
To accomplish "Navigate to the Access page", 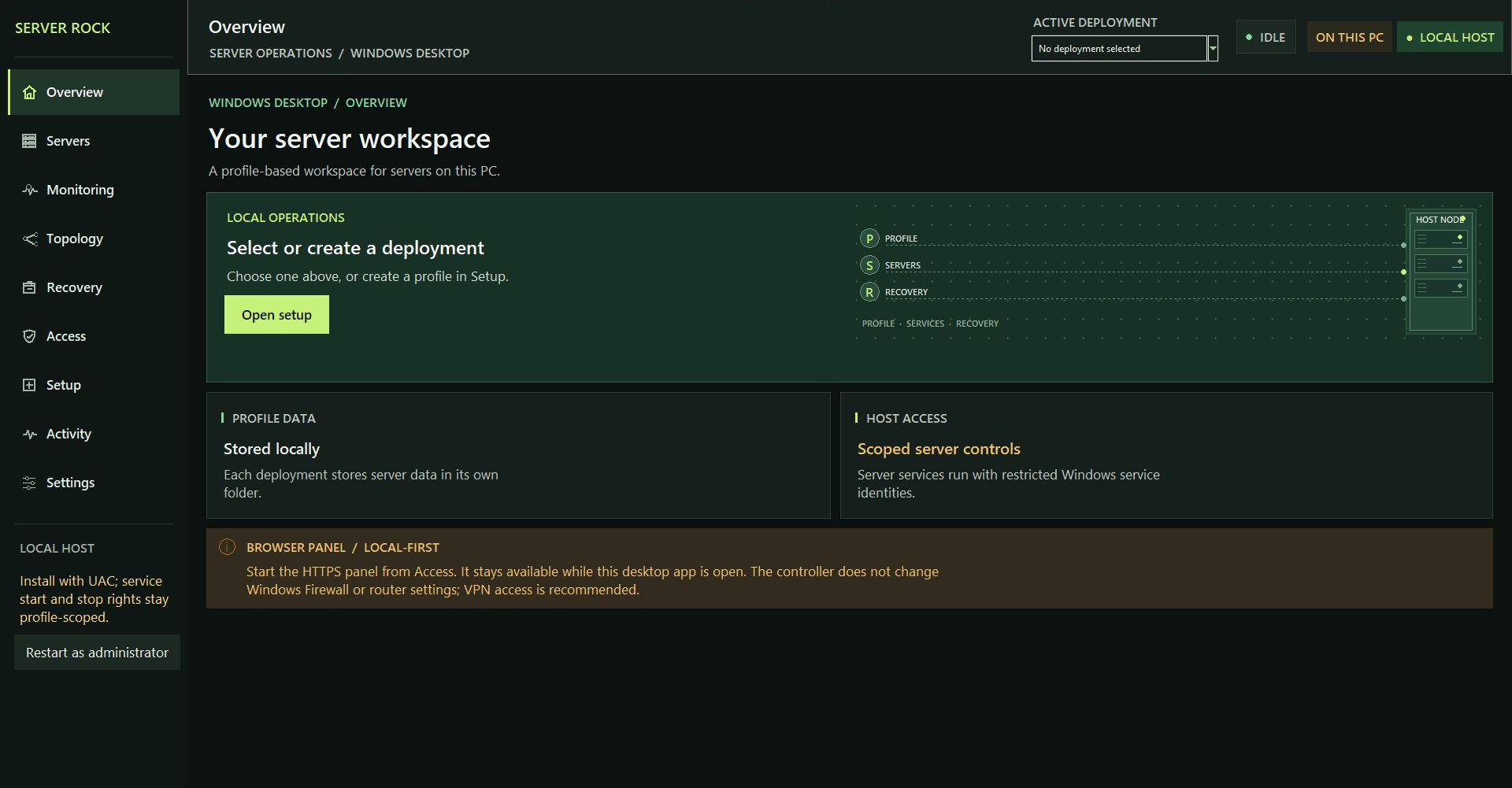I will tap(94, 336).
